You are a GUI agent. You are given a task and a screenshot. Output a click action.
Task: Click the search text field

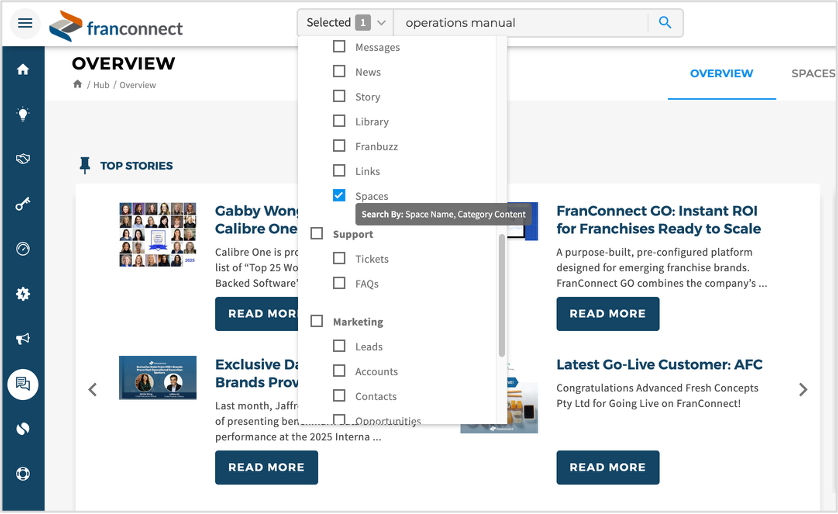(x=520, y=23)
